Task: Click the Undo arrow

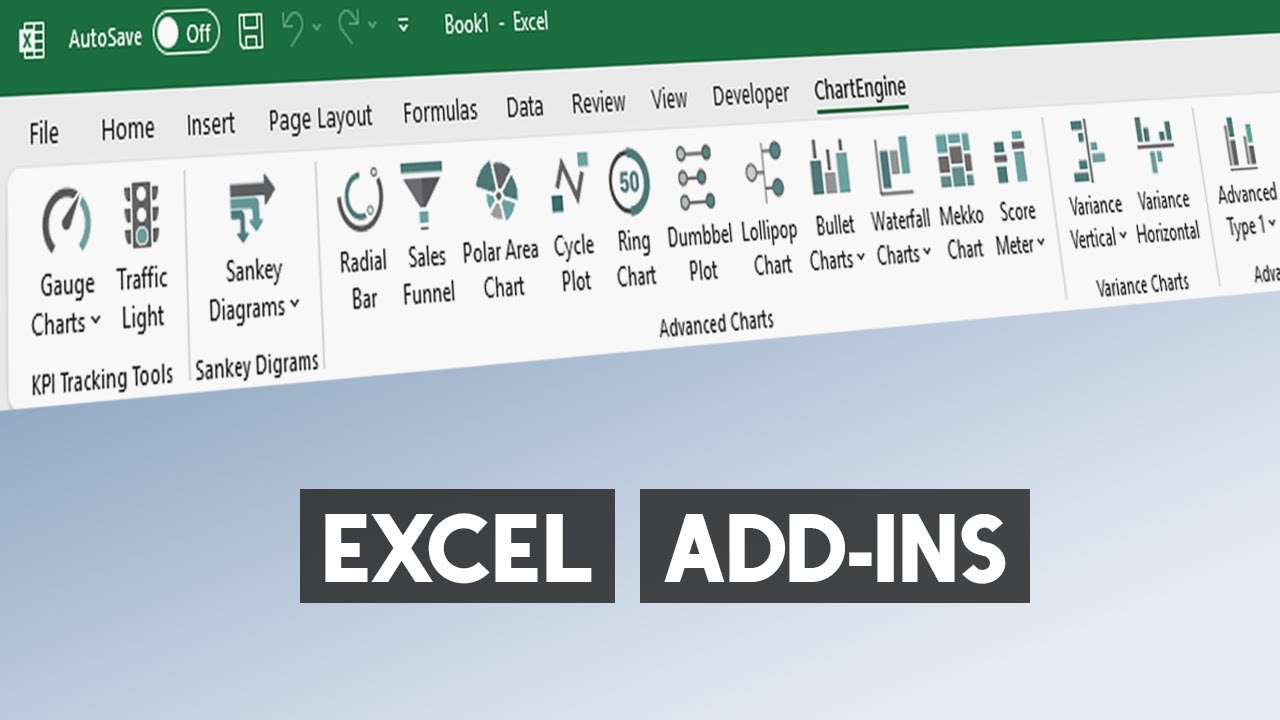Action: pos(293,29)
